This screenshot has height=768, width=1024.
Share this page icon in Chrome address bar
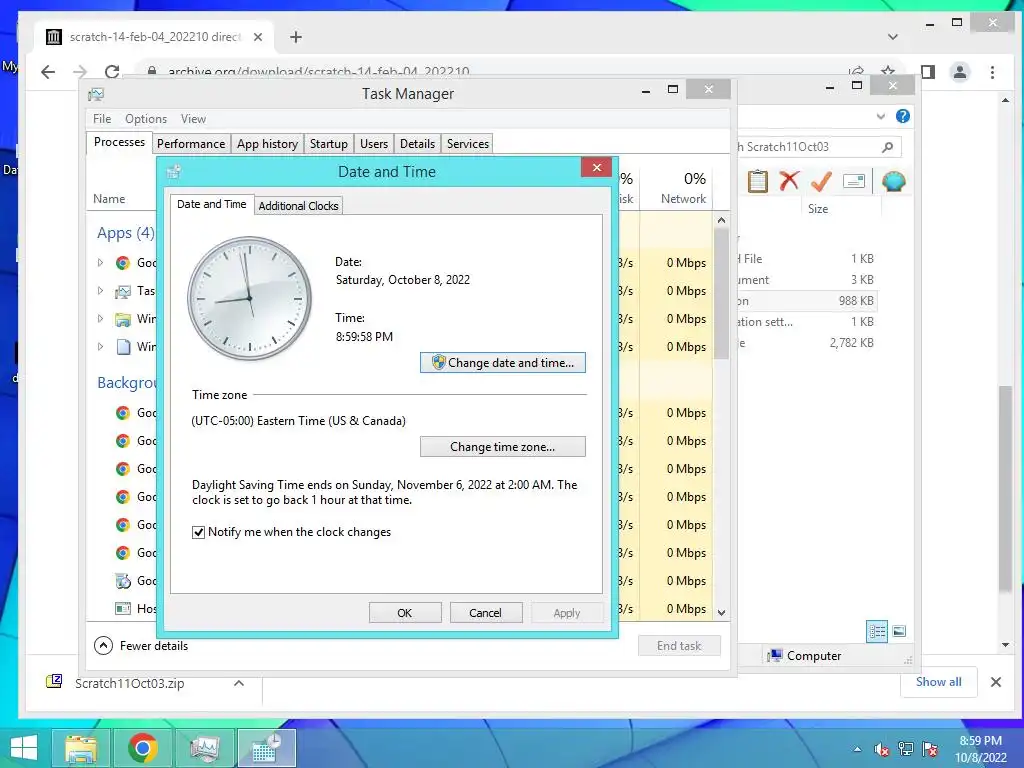856,72
